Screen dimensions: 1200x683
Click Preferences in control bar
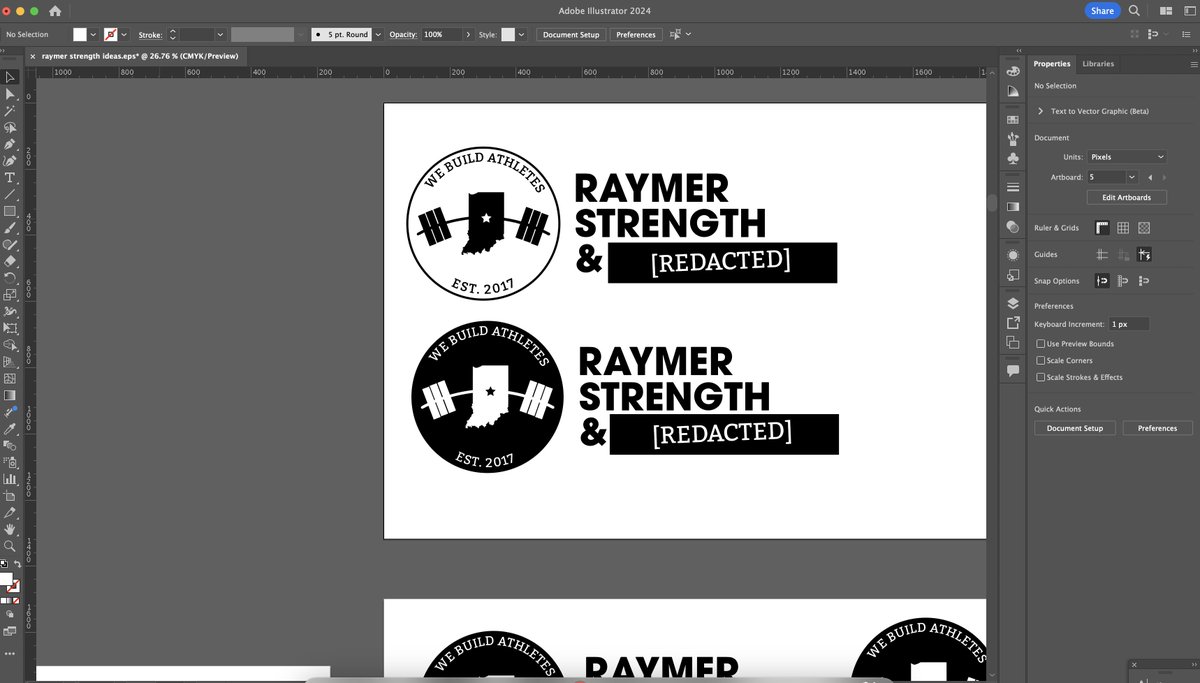click(x=636, y=34)
